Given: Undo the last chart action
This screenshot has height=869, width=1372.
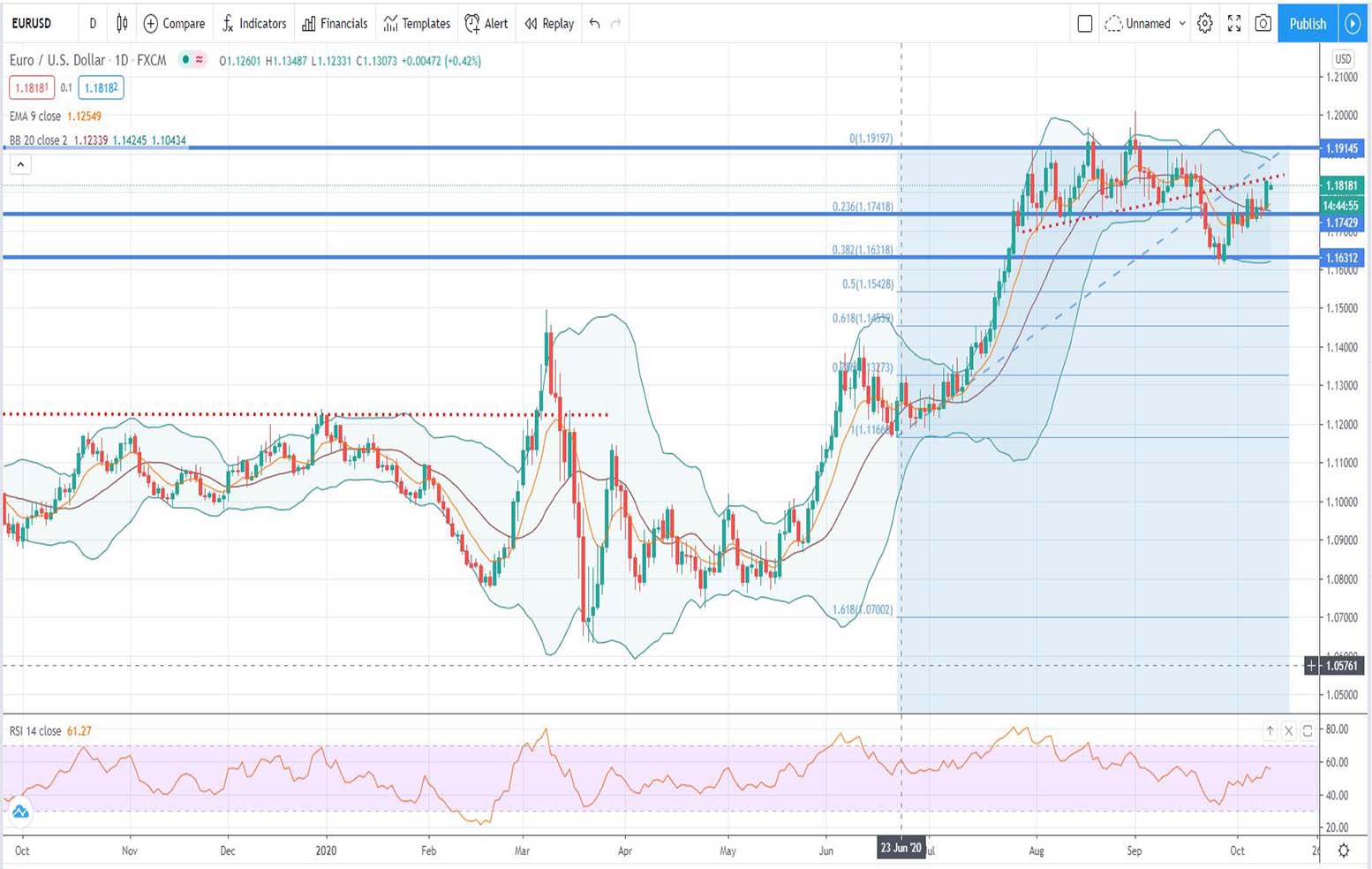Looking at the screenshot, I should coord(595,24).
